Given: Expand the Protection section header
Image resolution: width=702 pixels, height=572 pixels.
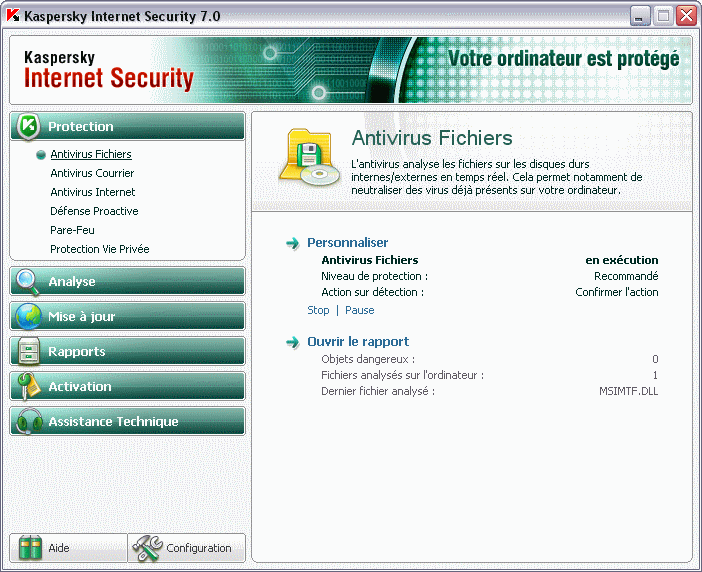Looking at the screenshot, I should 128,126.
